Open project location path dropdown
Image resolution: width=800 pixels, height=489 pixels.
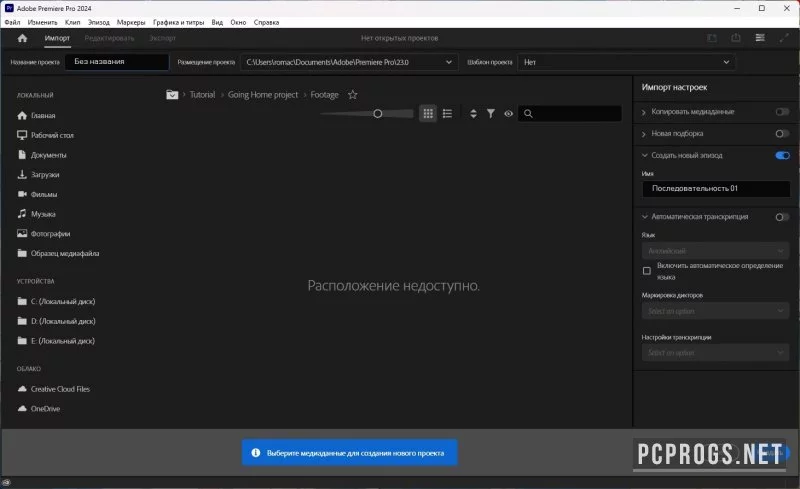click(x=349, y=62)
